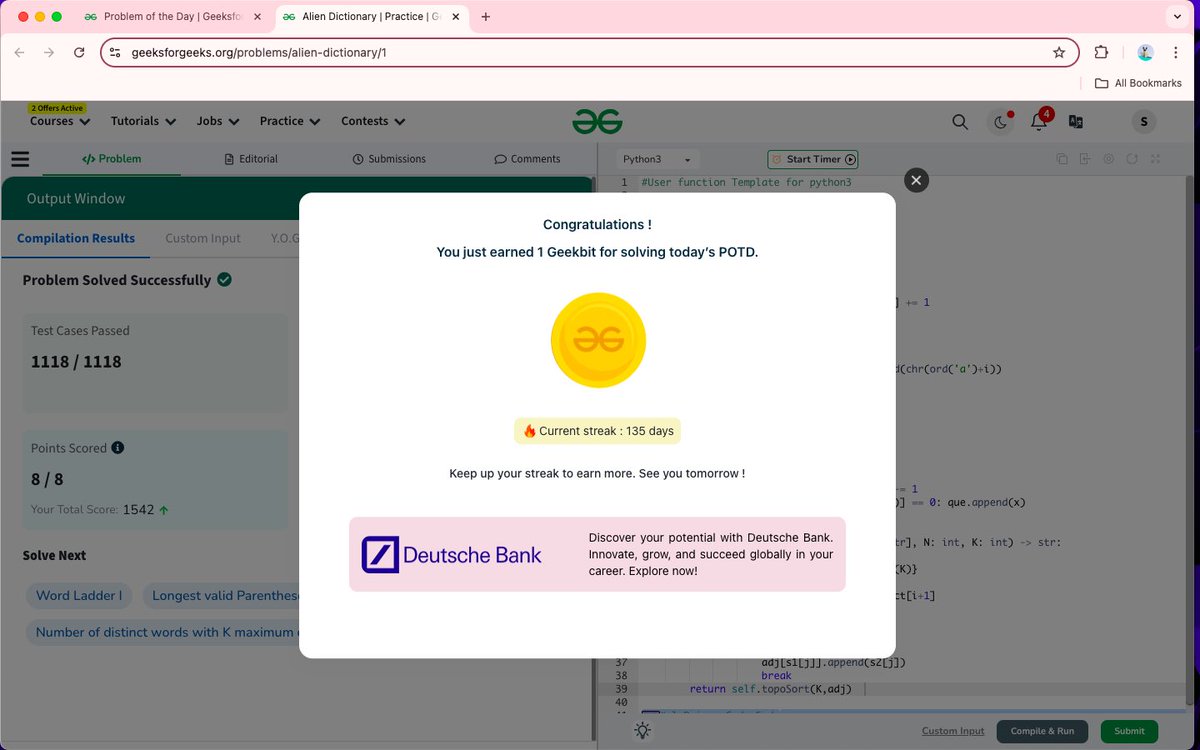
Task: Click the 1118 / 1118 test cases text
Action: pyautogui.click(x=76, y=362)
